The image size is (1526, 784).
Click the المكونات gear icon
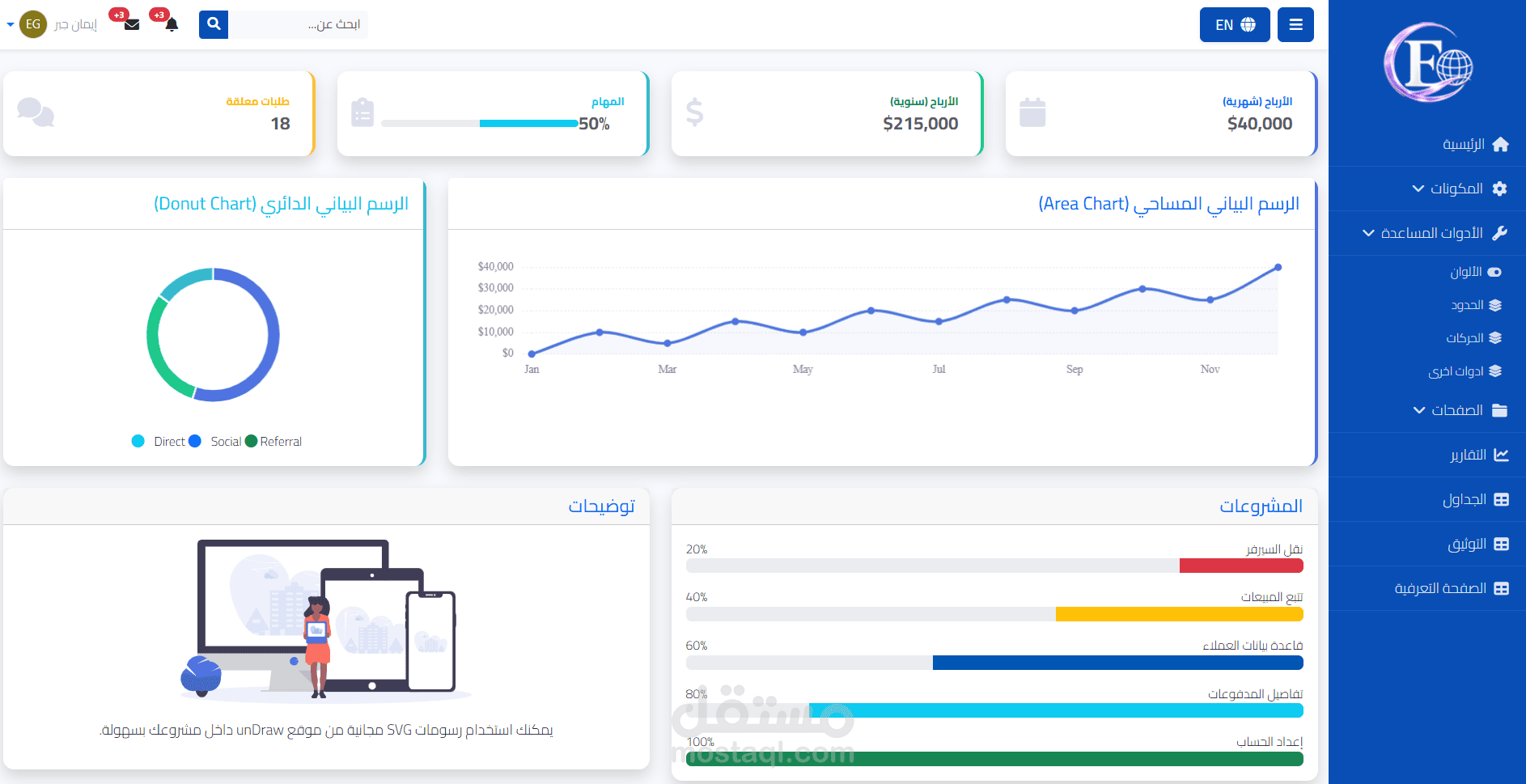click(1499, 189)
